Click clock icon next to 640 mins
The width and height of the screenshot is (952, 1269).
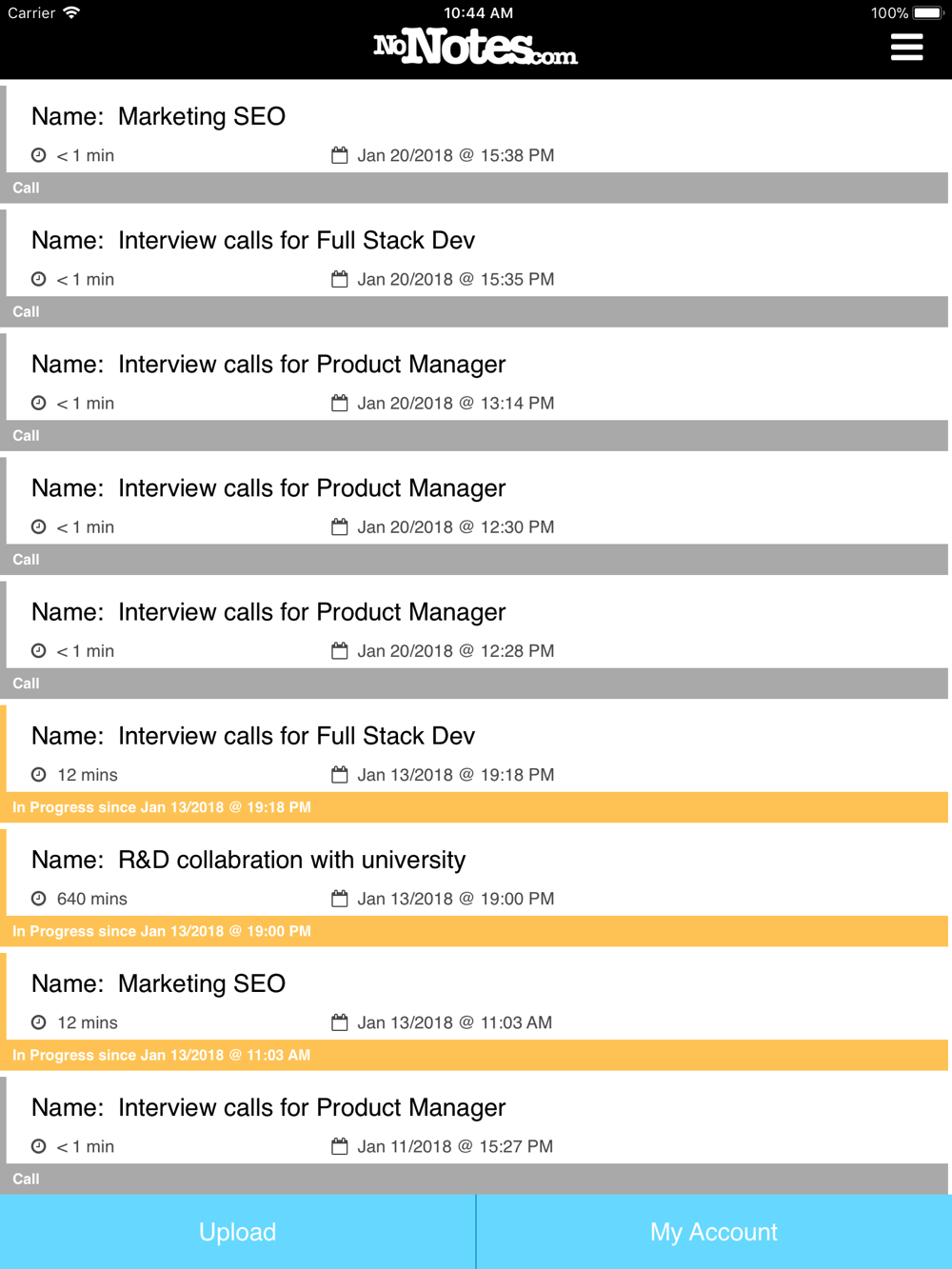click(38, 899)
